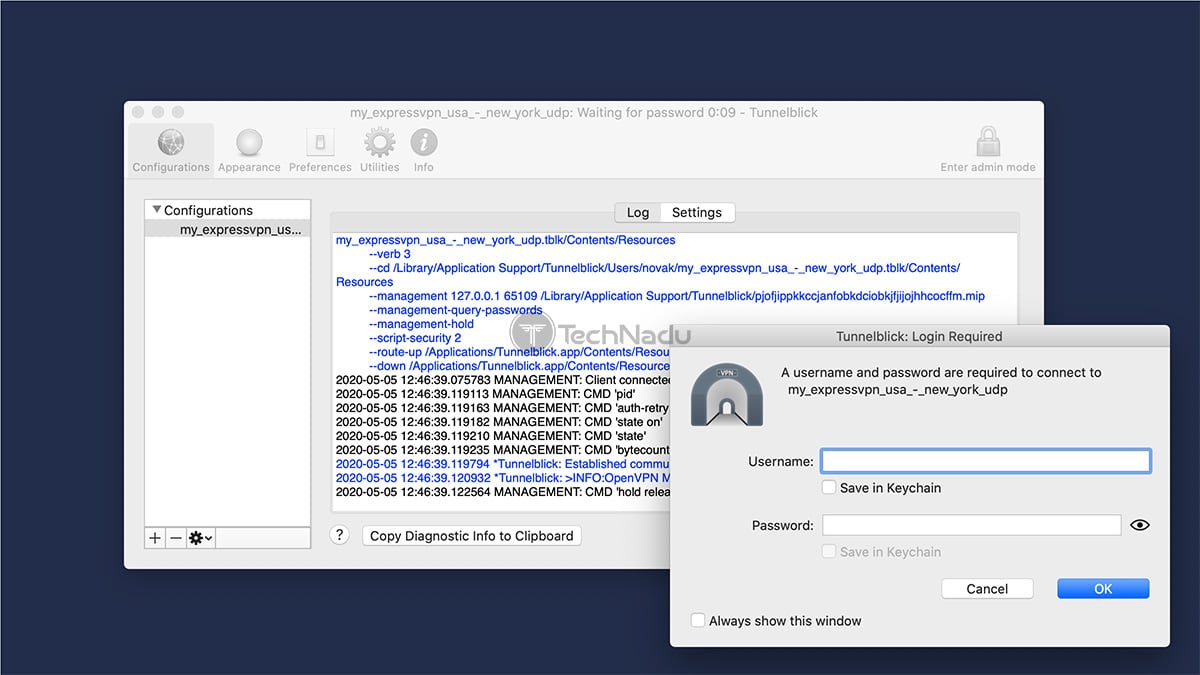Click OK in login dialog
This screenshot has height=675, width=1200.
point(1103,589)
